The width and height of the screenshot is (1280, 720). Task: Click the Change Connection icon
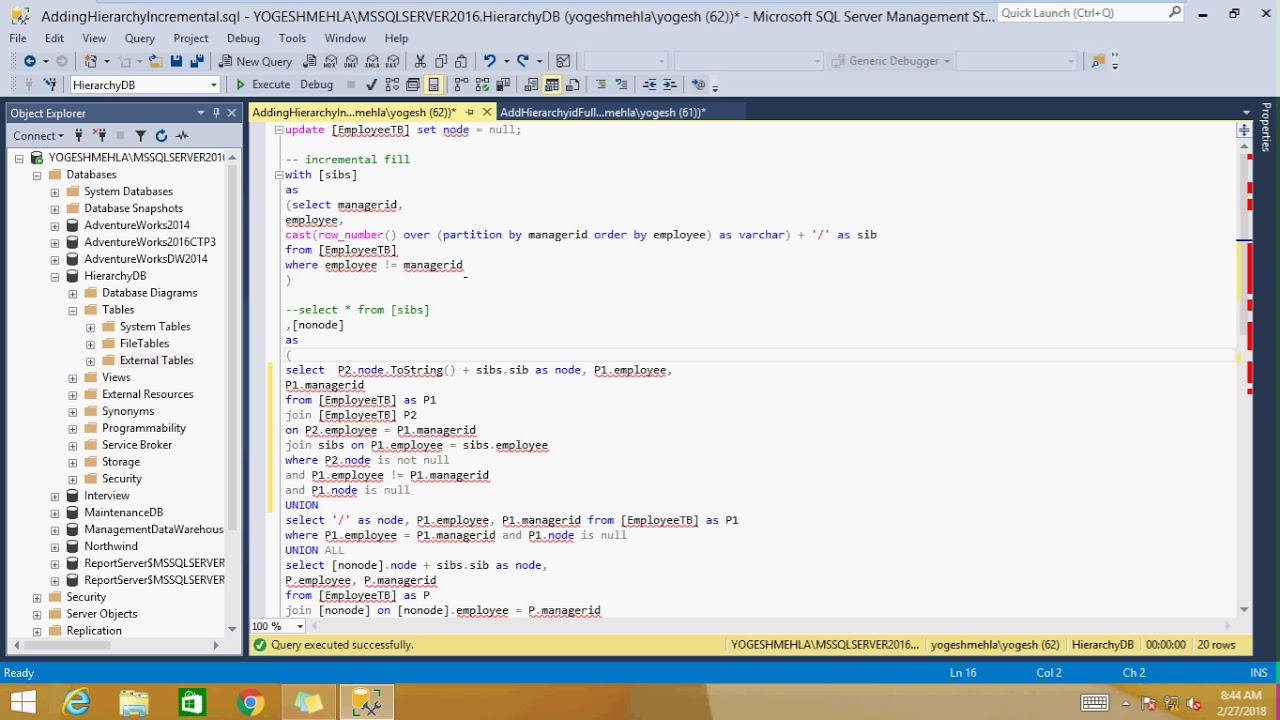point(51,85)
